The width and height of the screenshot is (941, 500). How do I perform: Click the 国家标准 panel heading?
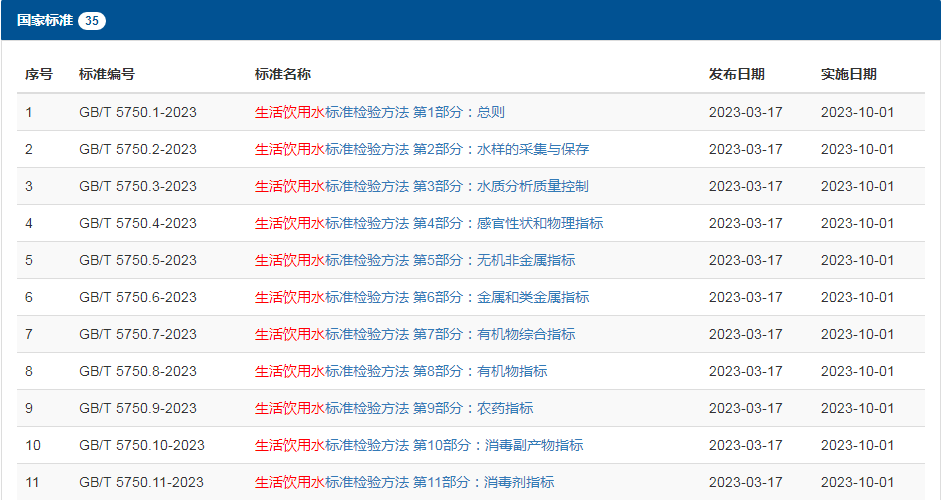(x=45, y=20)
